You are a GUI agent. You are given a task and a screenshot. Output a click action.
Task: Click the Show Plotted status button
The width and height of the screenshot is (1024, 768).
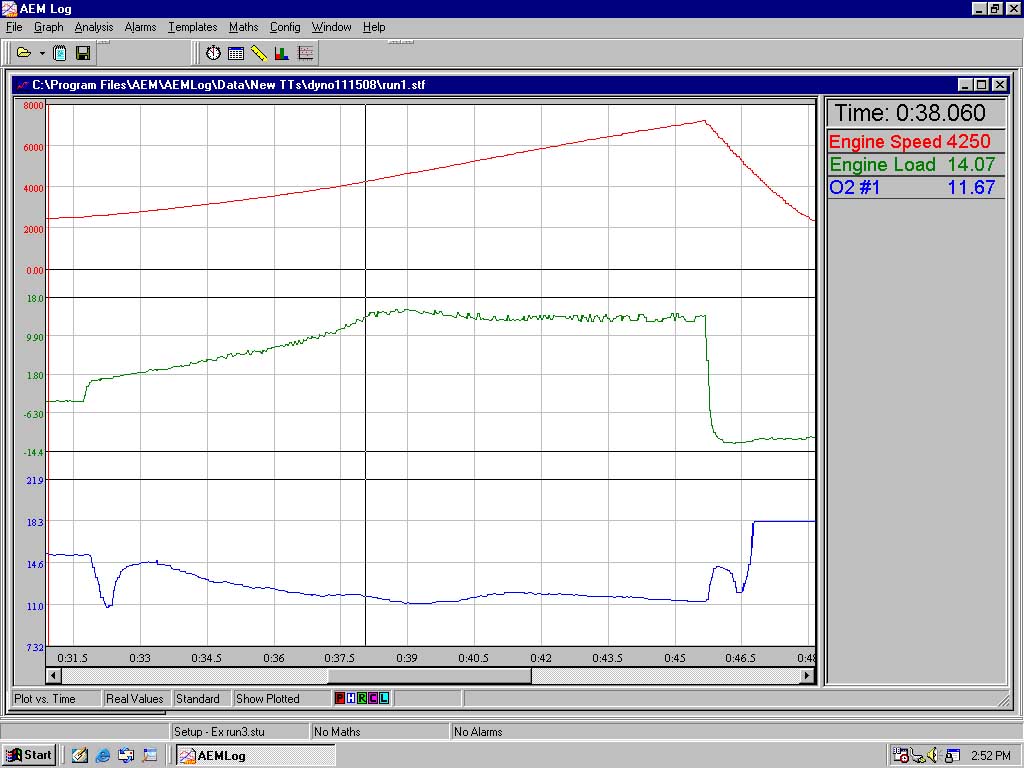click(267, 699)
